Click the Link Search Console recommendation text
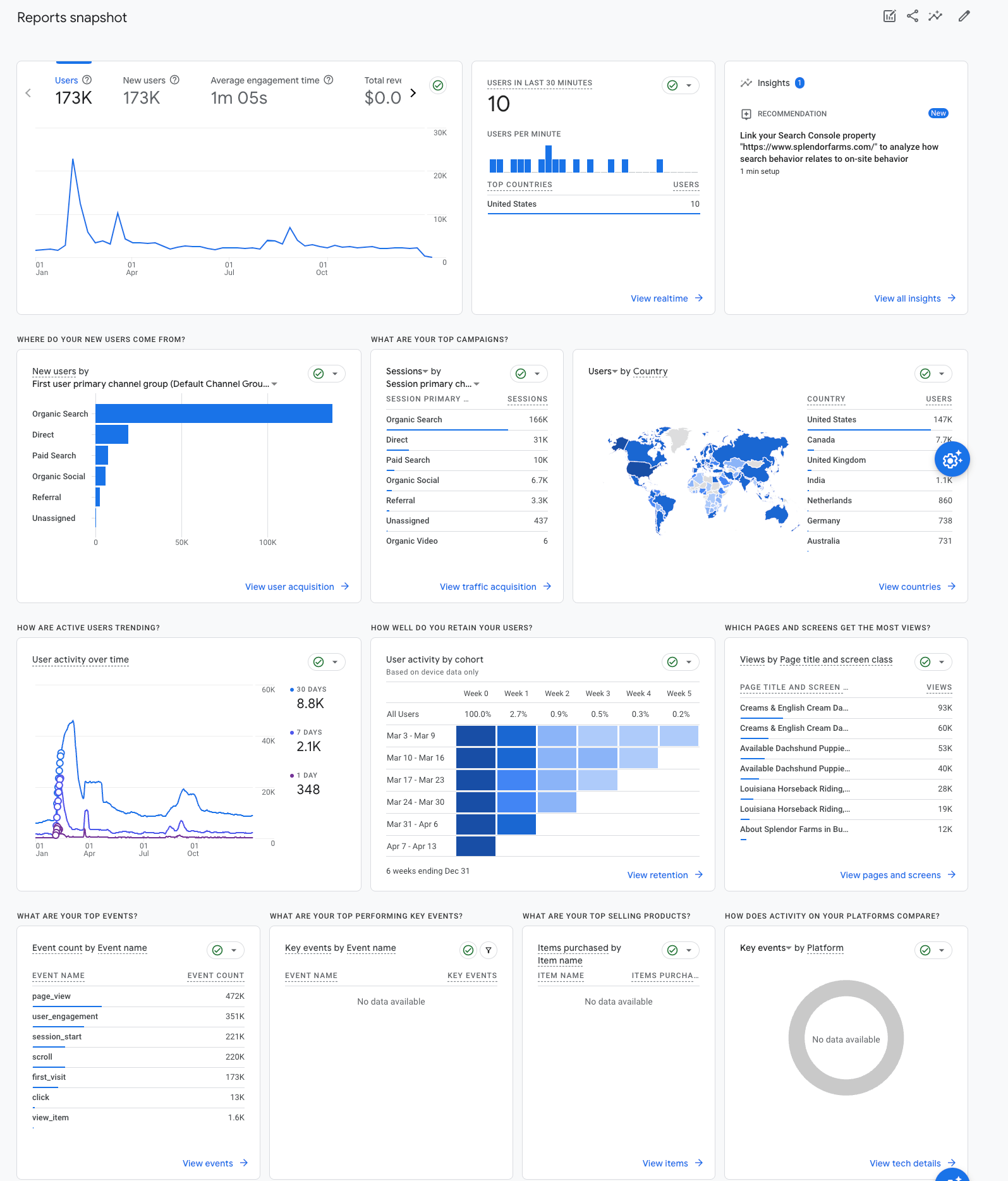 click(x=839, y=147)
